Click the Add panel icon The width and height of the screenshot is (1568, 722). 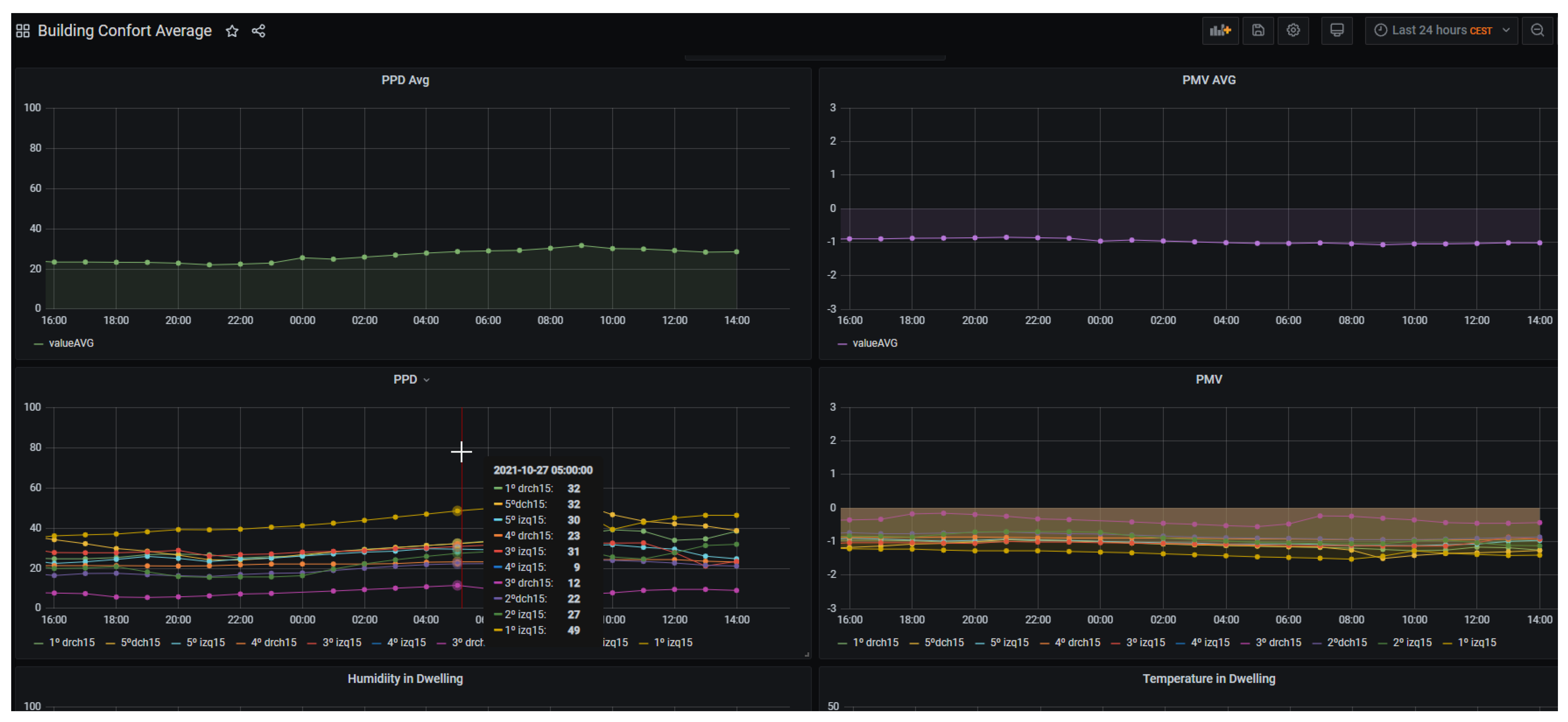click(x=1220, y=31)
